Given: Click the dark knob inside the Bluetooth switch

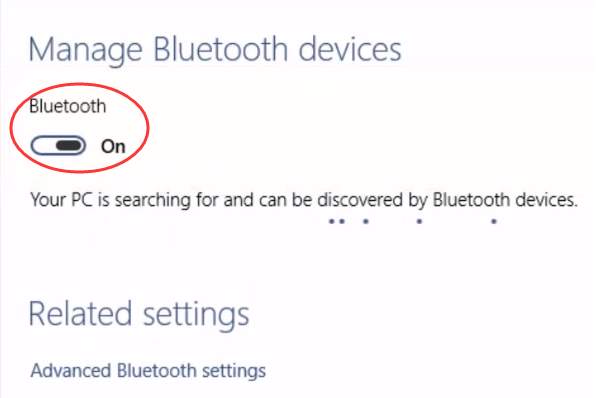Looking at the screenshot, I should coord(70,145).
